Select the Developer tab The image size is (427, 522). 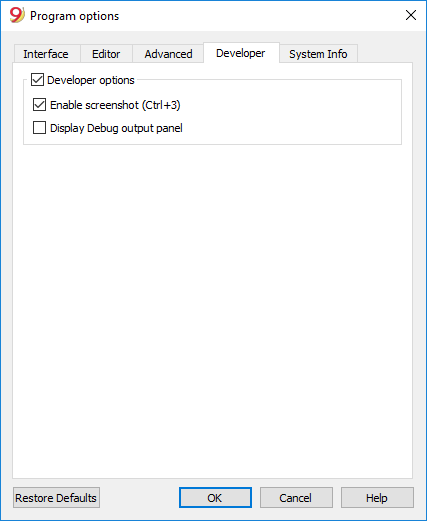(x=241, y=53)
